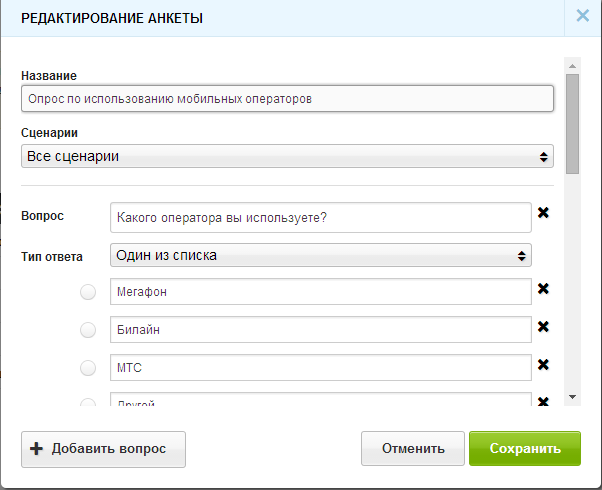Edit the МТС answer text field
This screenshot has height=490, width=602.
320,367
